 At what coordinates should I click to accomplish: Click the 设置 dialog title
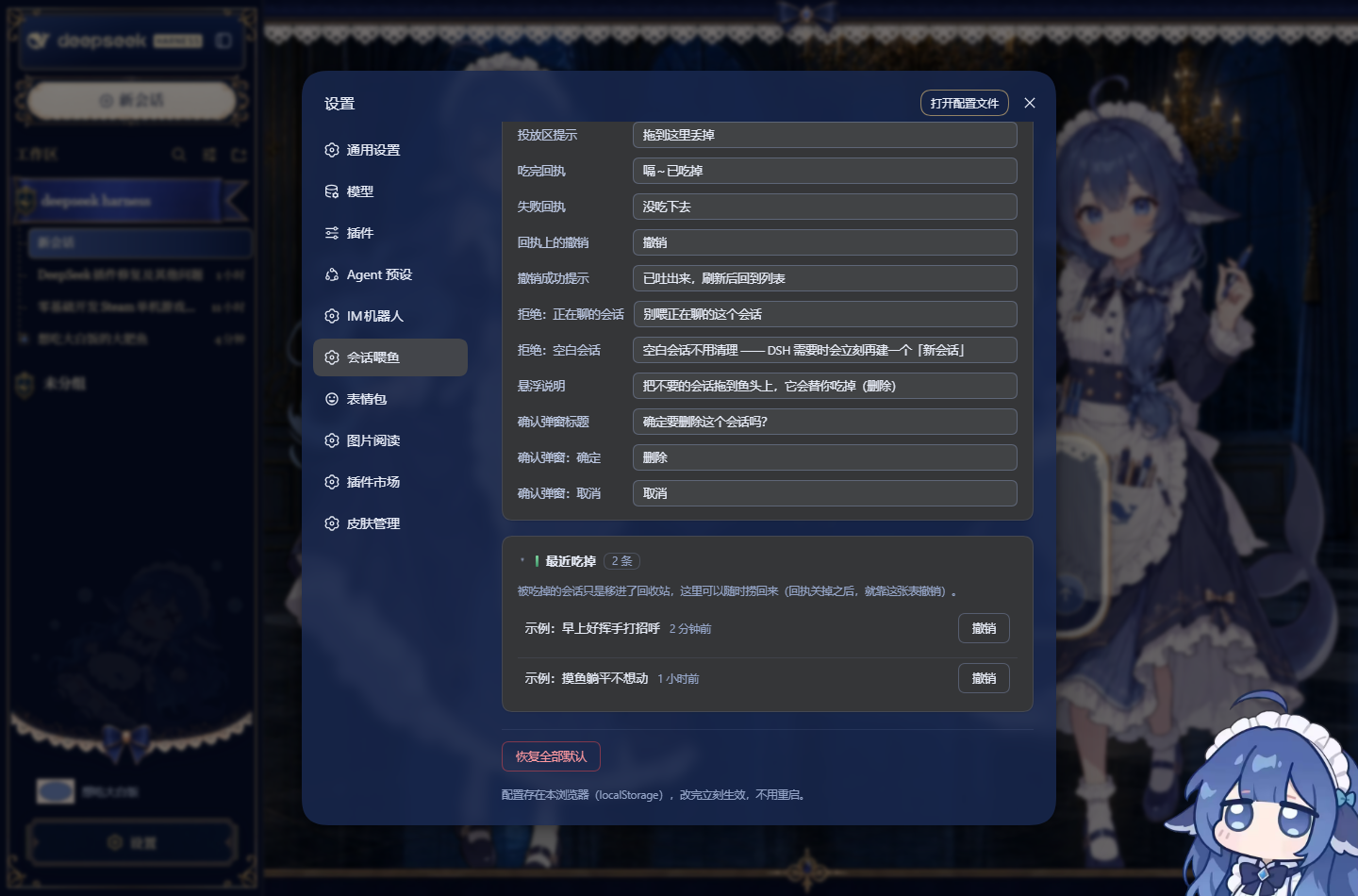pos(339,104)
